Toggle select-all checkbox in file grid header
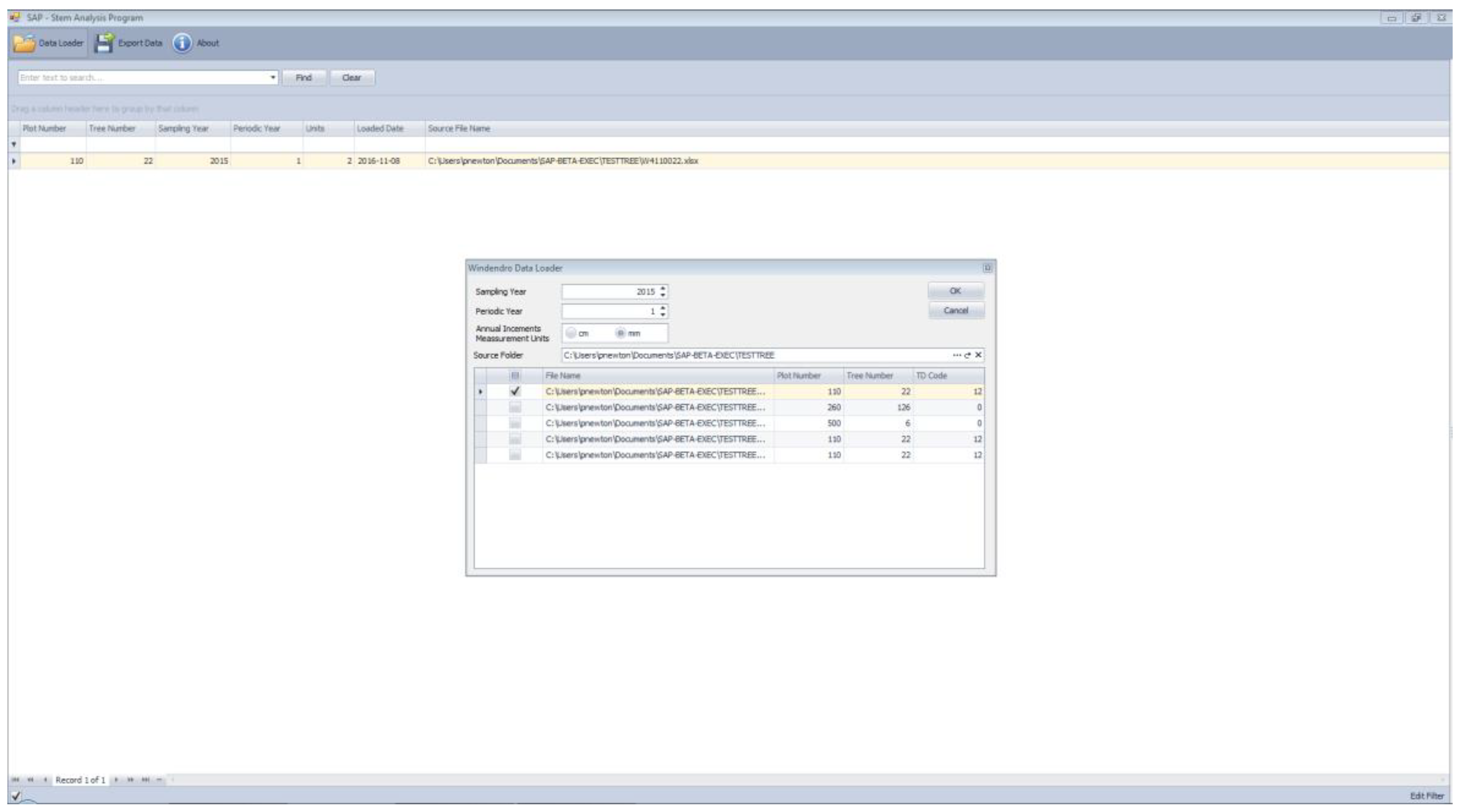1460x812 pixels. pyautogui.click(x=515, y=376)
